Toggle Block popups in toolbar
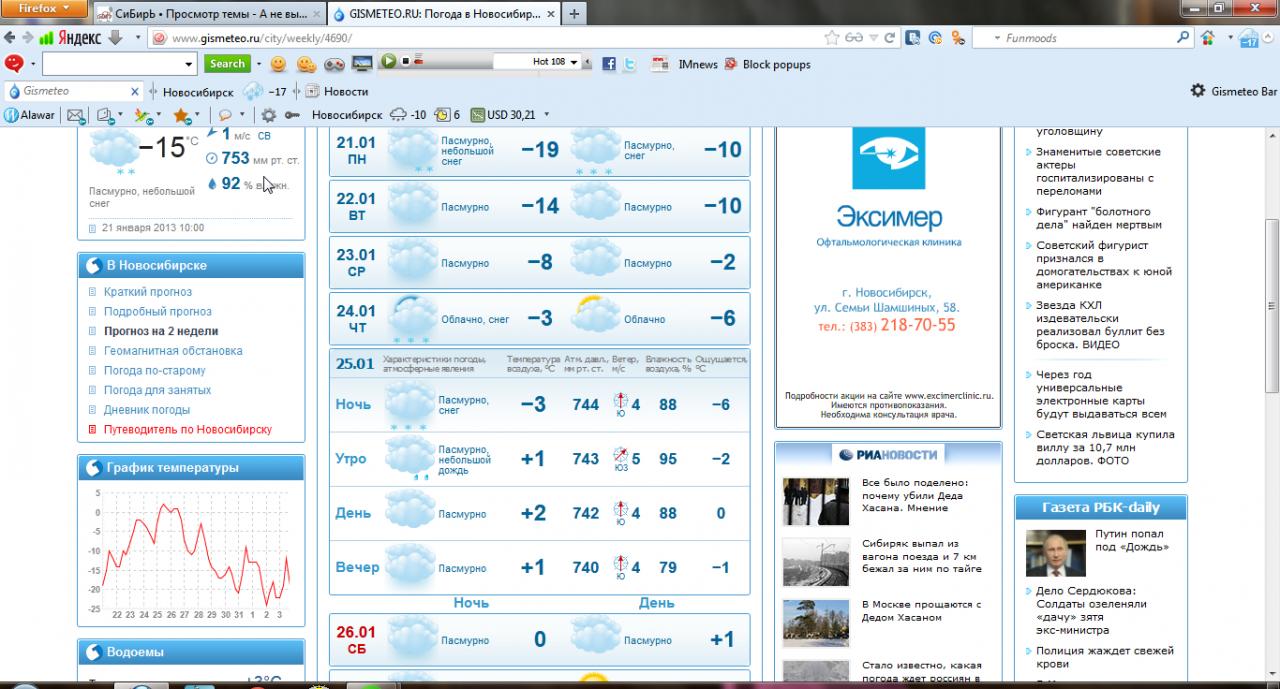This screenshot has height=689, width=1280. point(776,64)
